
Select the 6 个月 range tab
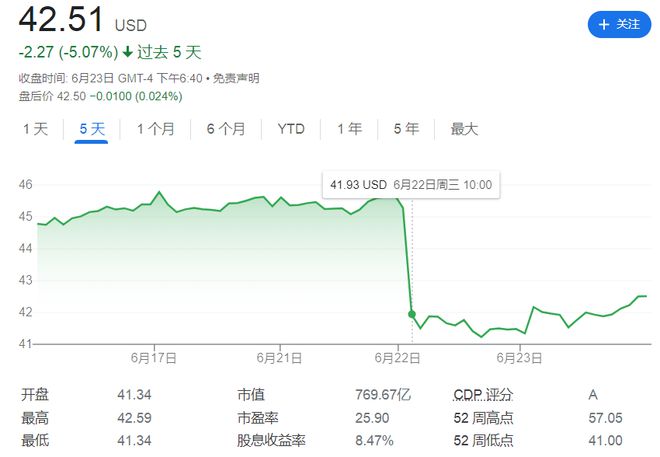226,129
